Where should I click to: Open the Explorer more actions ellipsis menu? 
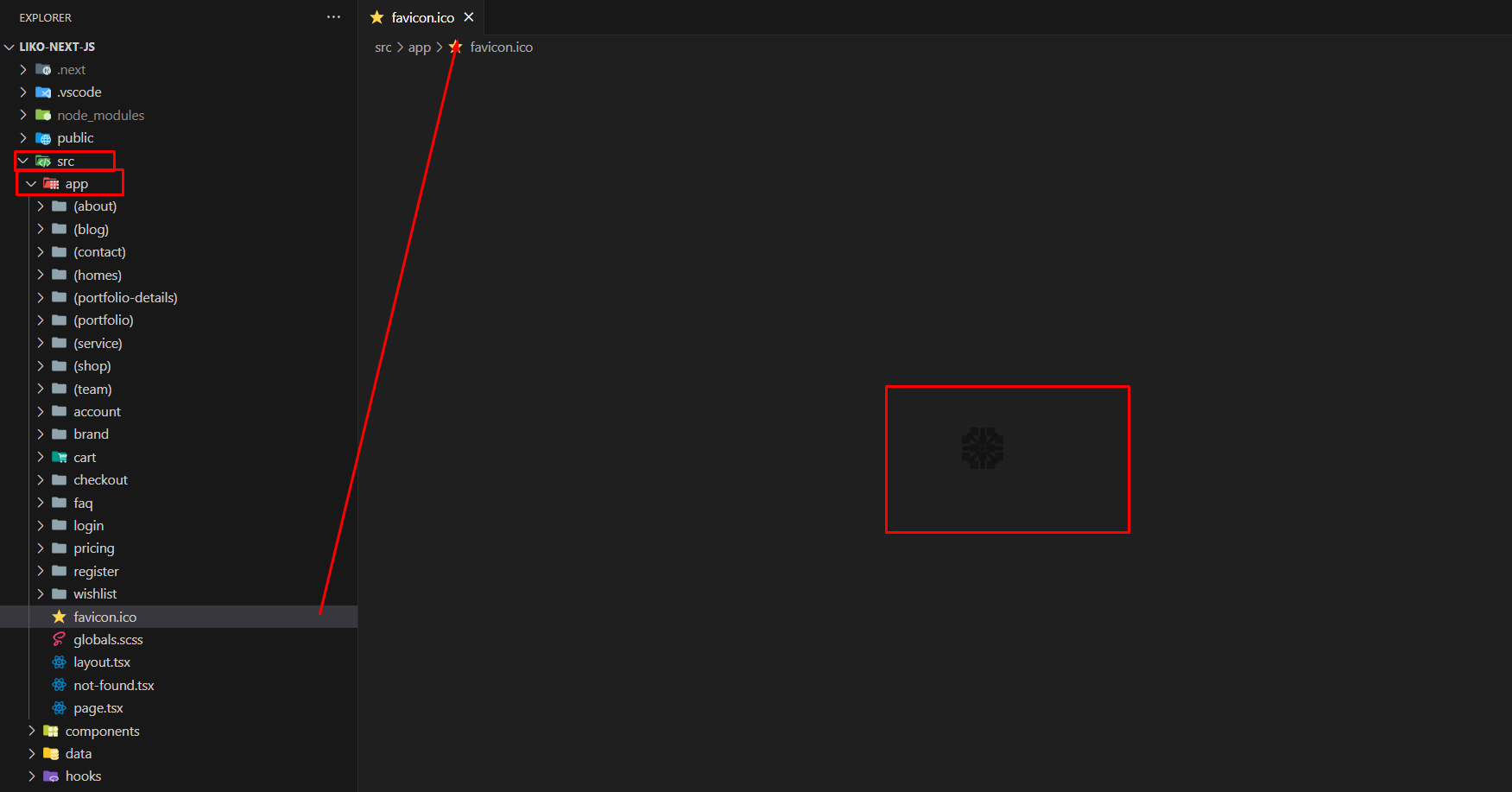pos(333,17)
